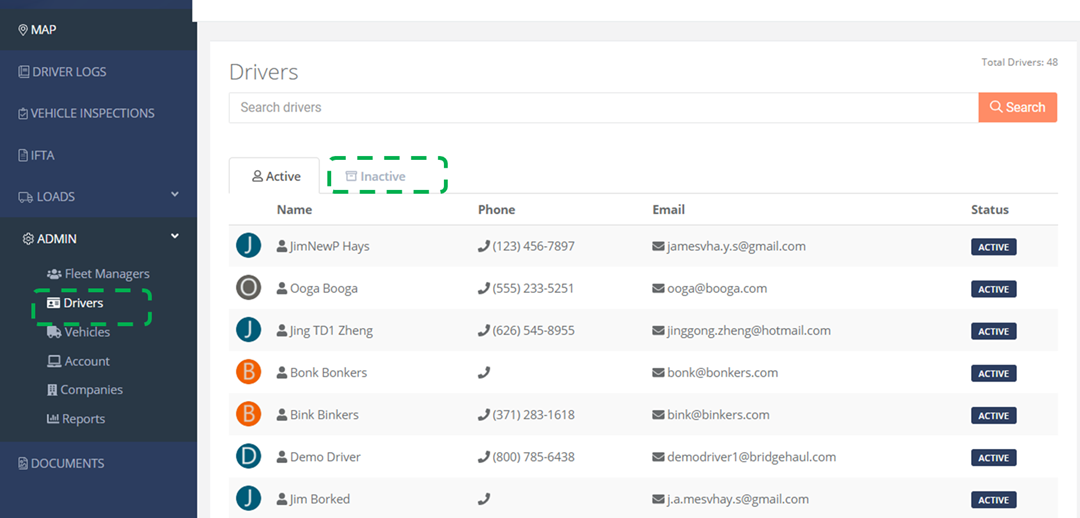Viewport: 1080px width, 518px height.
Task: Click the Phone column header
Action: [x=497, y=209]
